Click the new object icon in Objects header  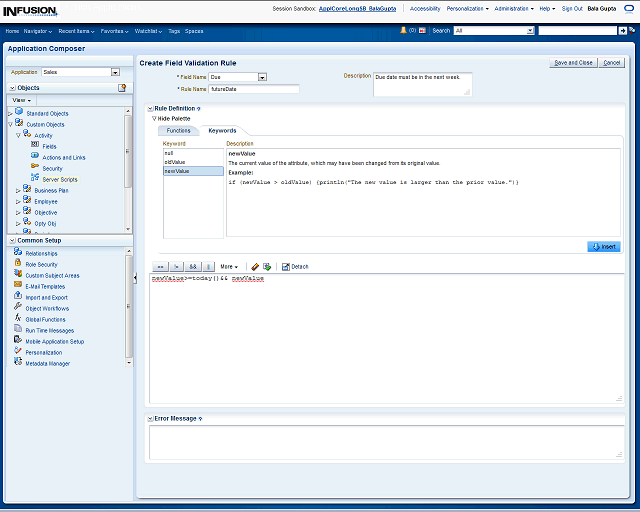(122, 88)
